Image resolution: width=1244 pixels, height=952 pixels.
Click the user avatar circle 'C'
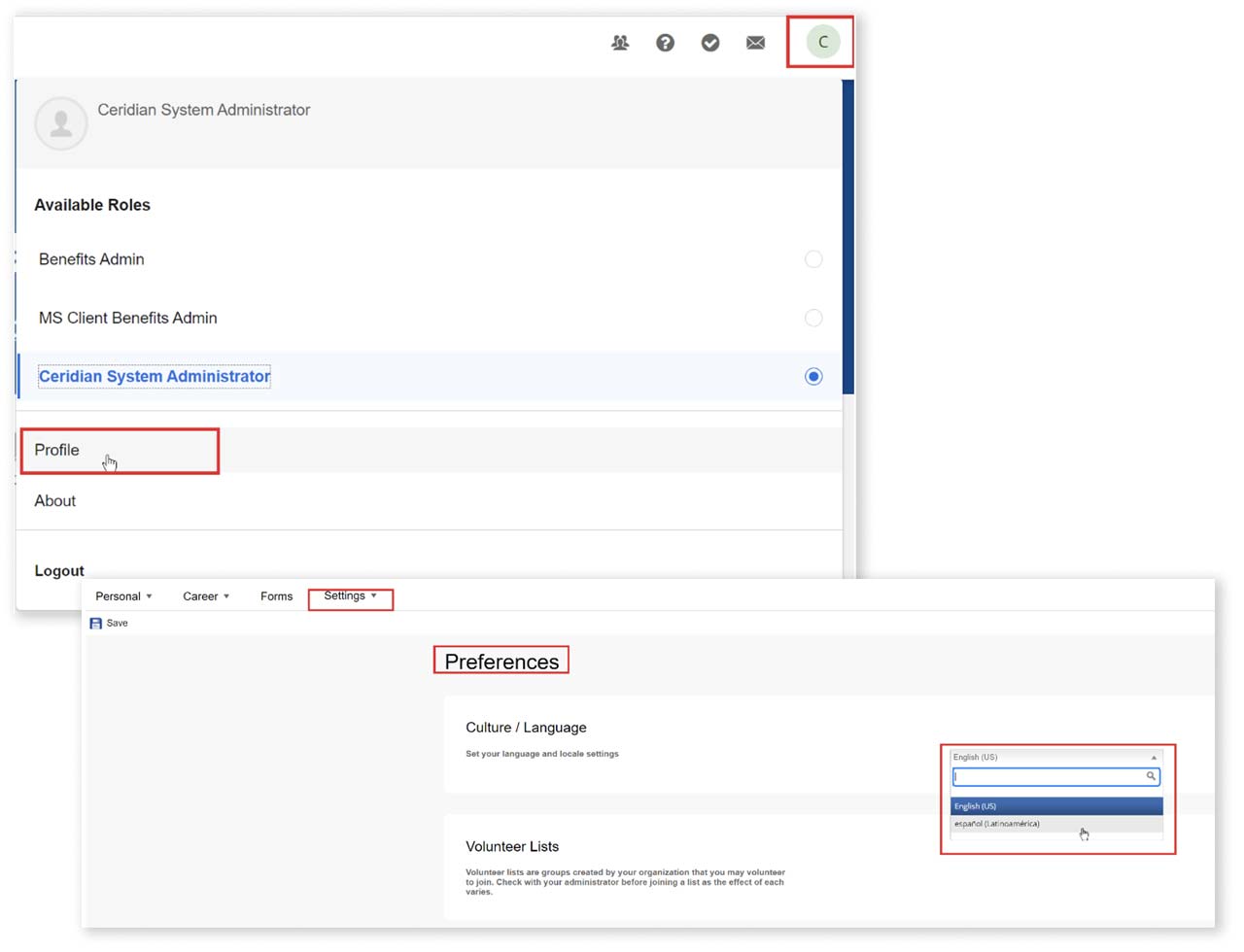[x=822, y=42]
